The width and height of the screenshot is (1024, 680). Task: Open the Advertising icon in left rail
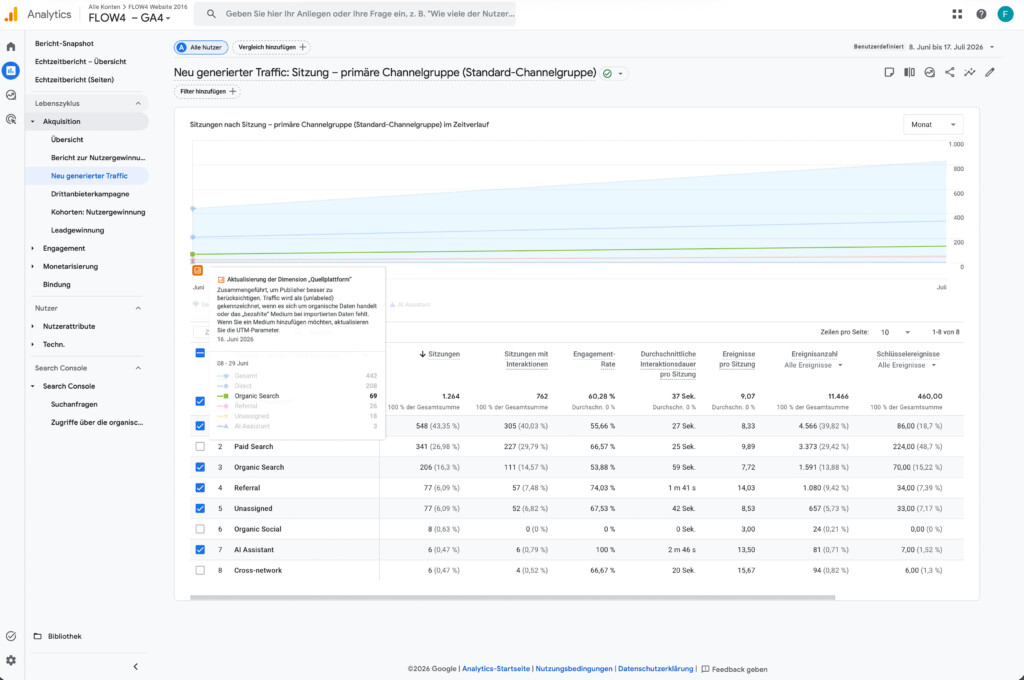pos(11,119)
